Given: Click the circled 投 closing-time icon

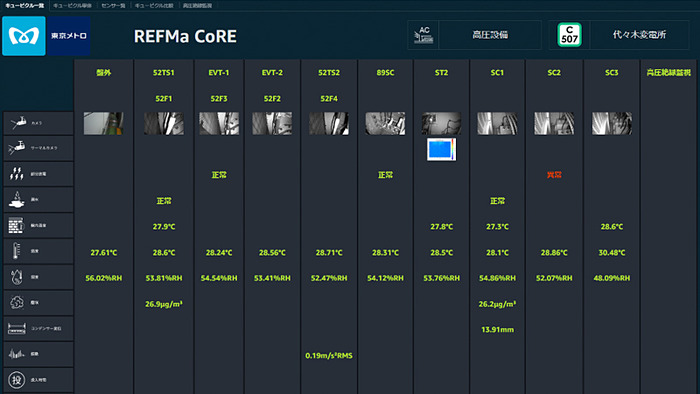Looking at the screenshot, I should tap(17, 380).
